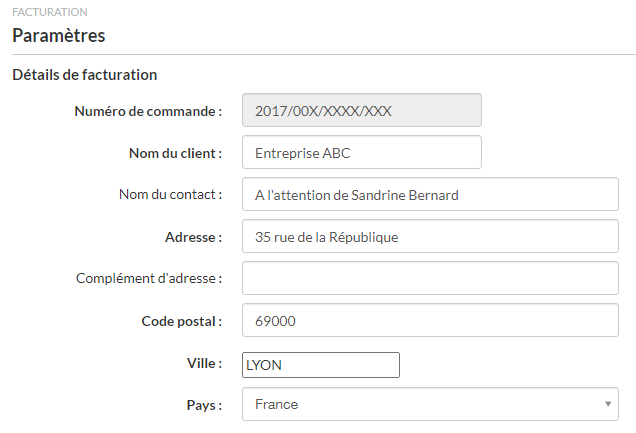The image size is (636, 433).
Task: Select the empty Complément d'adresse field
Action: point(430,279)
